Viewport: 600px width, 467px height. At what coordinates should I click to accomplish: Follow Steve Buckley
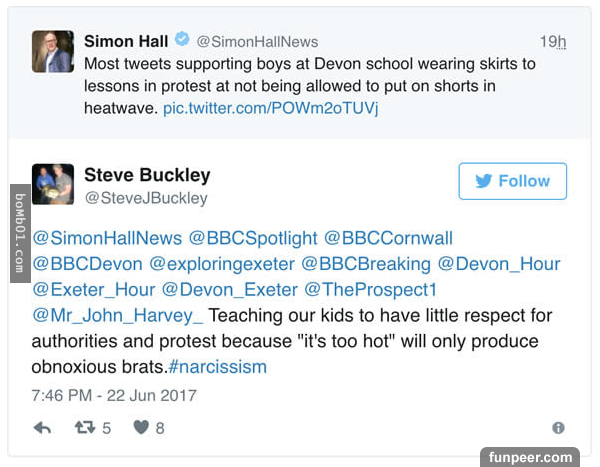coord(512,181)
